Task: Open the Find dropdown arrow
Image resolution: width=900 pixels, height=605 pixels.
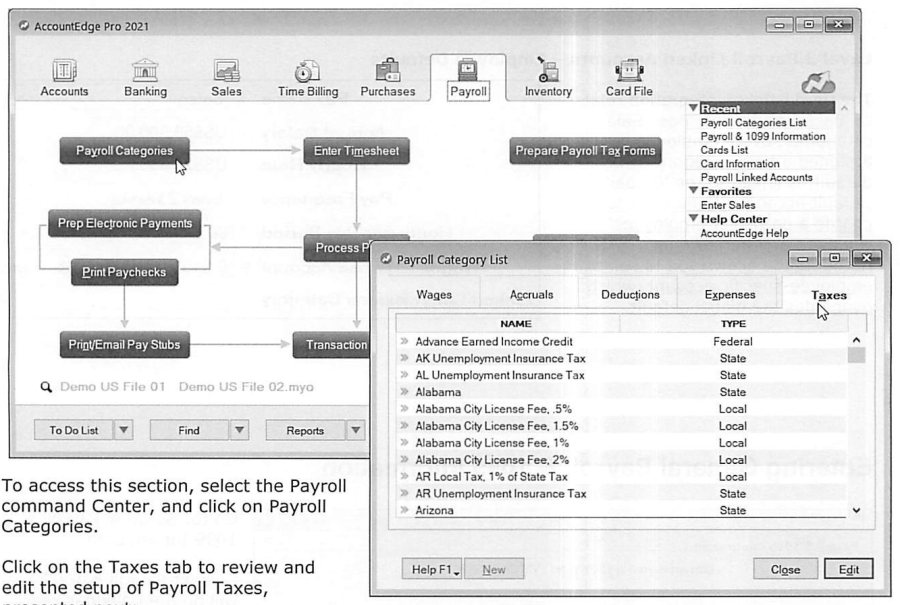Action: (x=239, y=430)
